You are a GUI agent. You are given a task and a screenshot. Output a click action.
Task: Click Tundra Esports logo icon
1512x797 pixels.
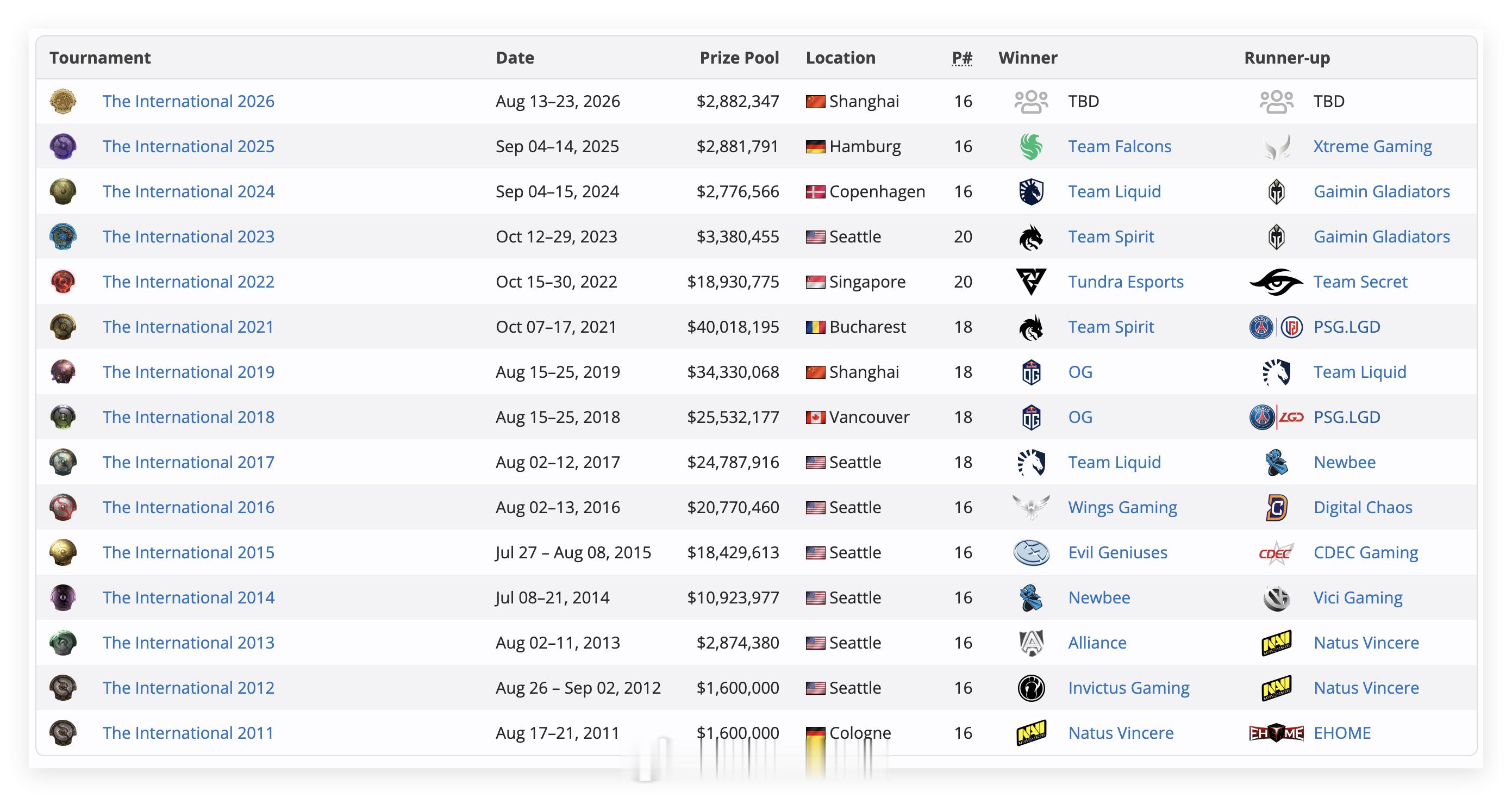(x=1032, y=282)
